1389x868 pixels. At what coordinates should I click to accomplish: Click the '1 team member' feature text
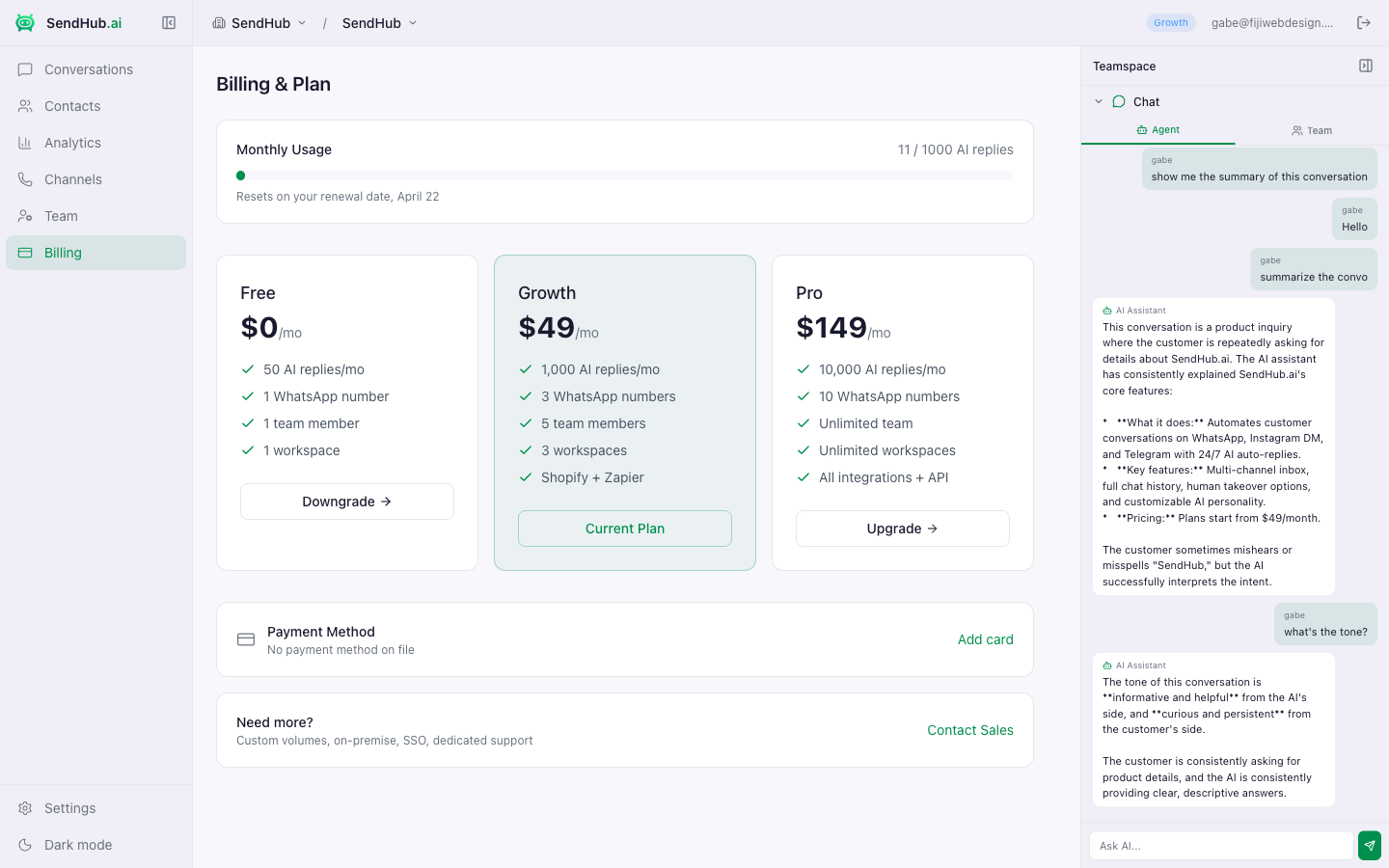(x=312, y=423)
